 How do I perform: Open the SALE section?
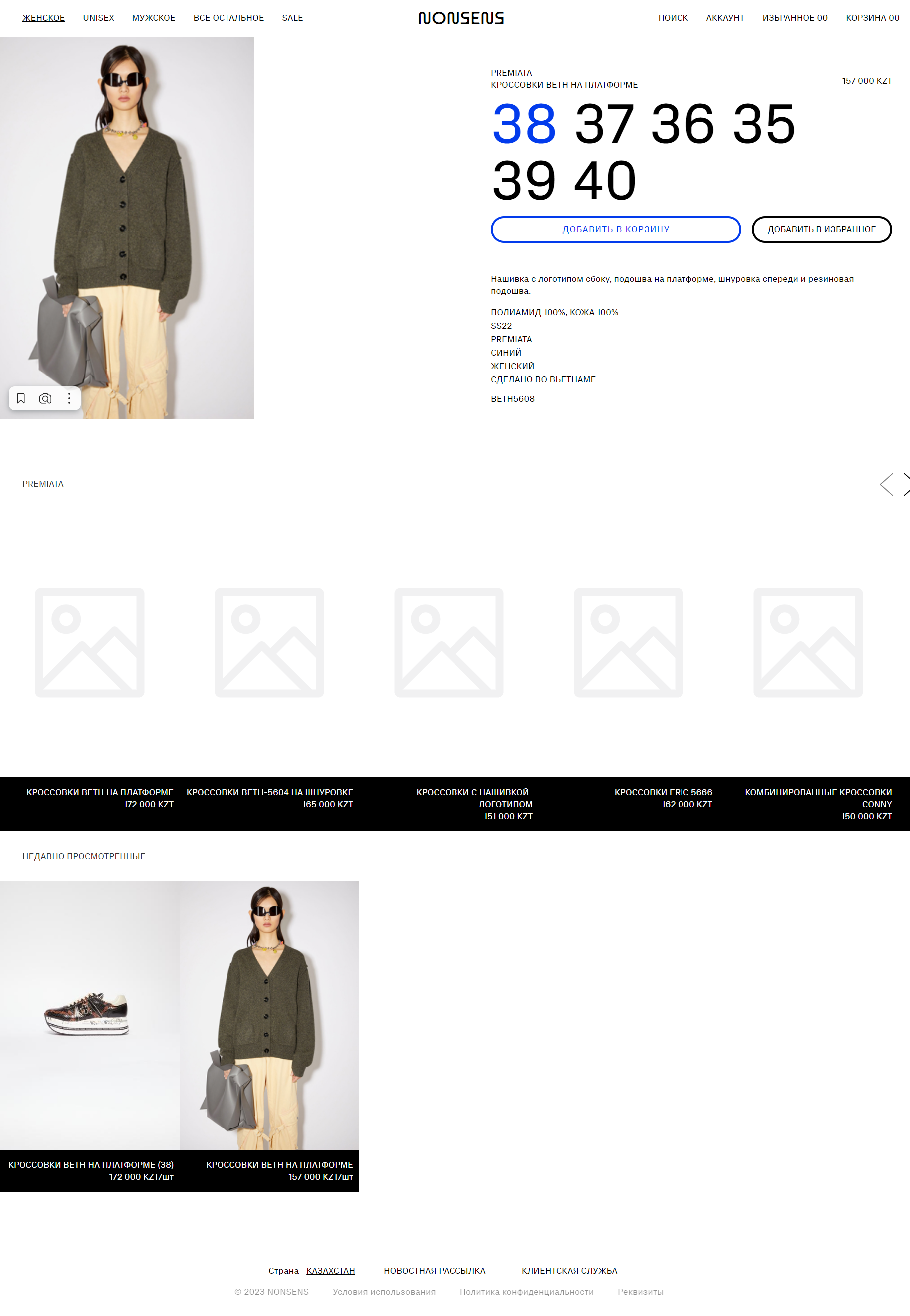click(x=292, y=18)
